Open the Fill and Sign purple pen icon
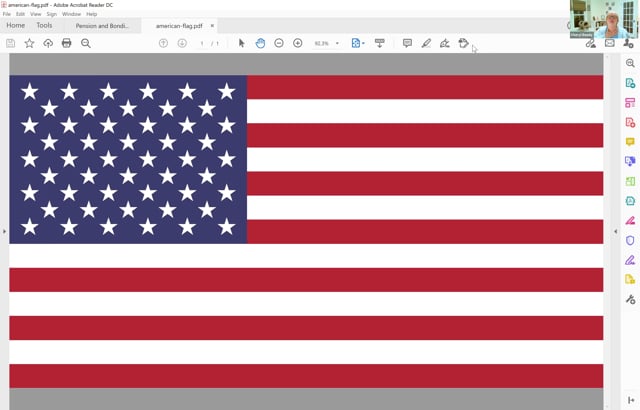 tap(630, 260)
